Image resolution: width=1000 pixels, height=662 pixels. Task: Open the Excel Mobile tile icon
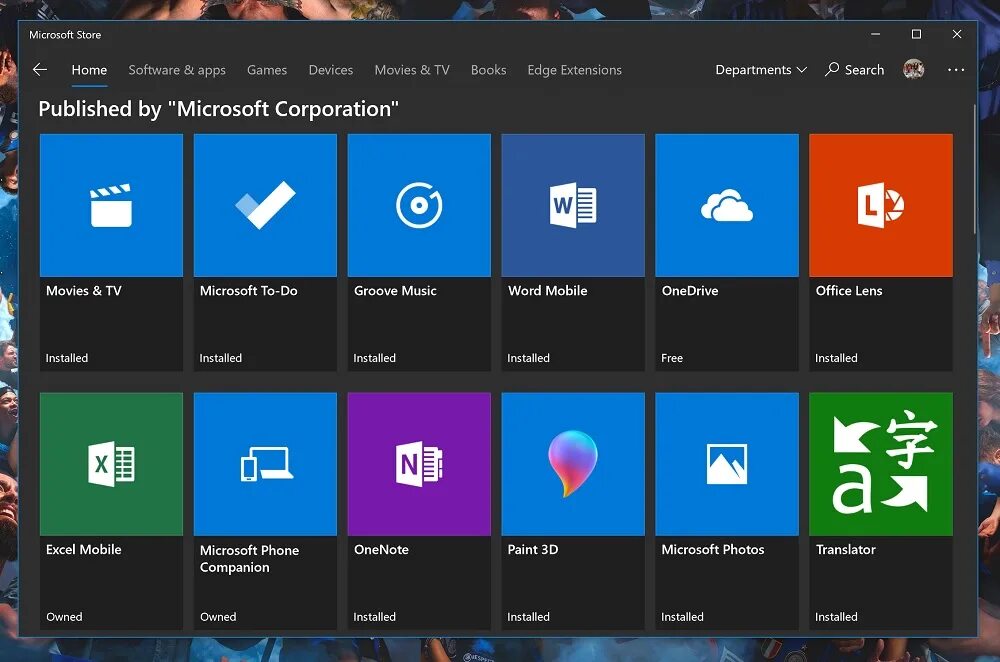click(x=111, y=464)
